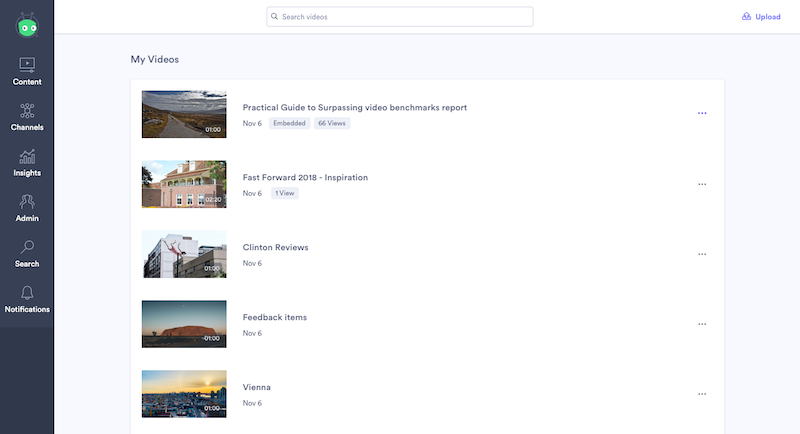Click the Upload cloud button
Viewport: 800px width, 434px height.
tap(761, 17)
